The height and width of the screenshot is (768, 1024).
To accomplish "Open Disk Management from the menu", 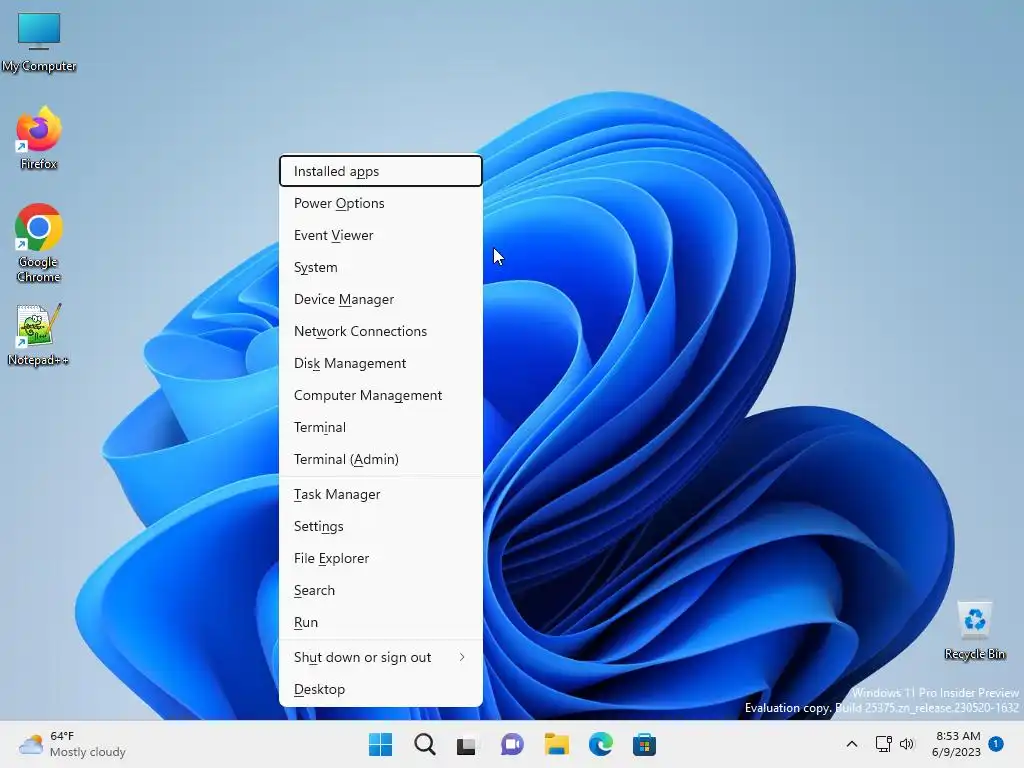I will click(381, 363).
